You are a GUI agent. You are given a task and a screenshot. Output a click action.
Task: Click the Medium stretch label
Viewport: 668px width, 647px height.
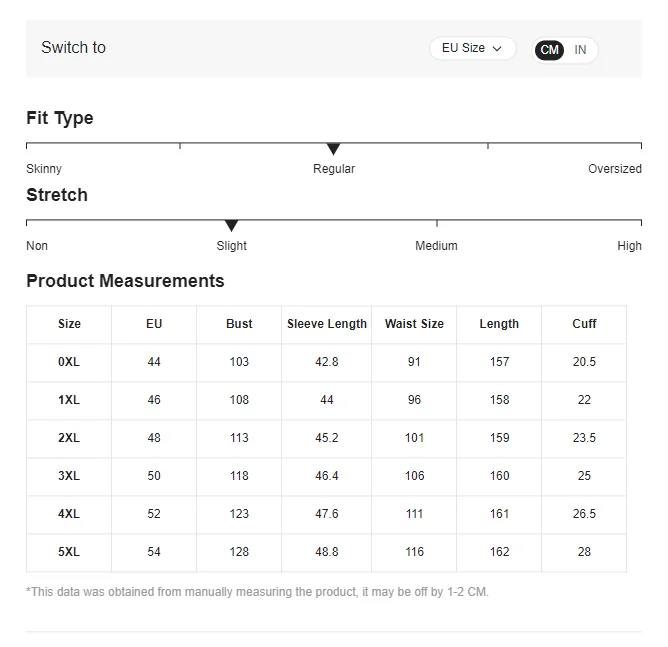coord(436,246)
